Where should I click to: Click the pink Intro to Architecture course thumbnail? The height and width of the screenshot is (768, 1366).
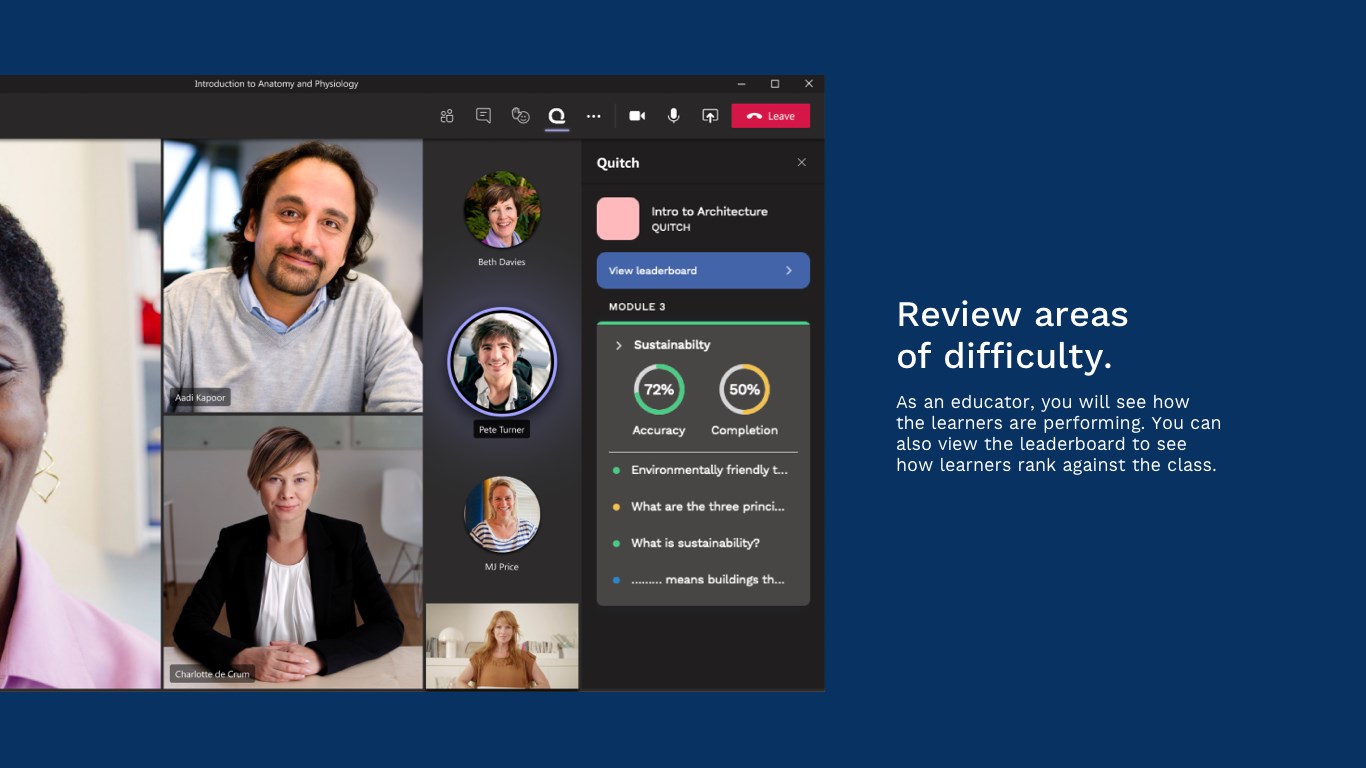coord(618,218)
